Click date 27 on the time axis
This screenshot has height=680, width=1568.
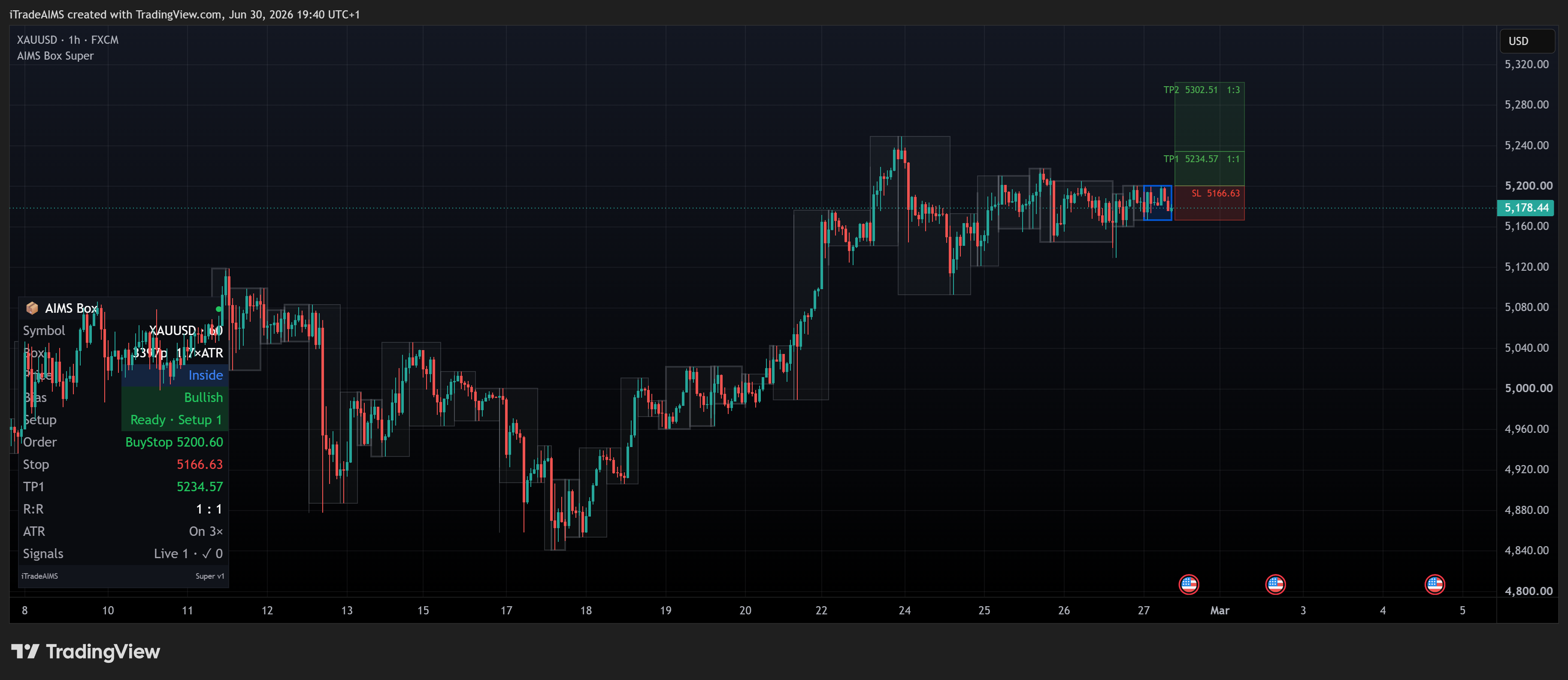coord(1143,610)
